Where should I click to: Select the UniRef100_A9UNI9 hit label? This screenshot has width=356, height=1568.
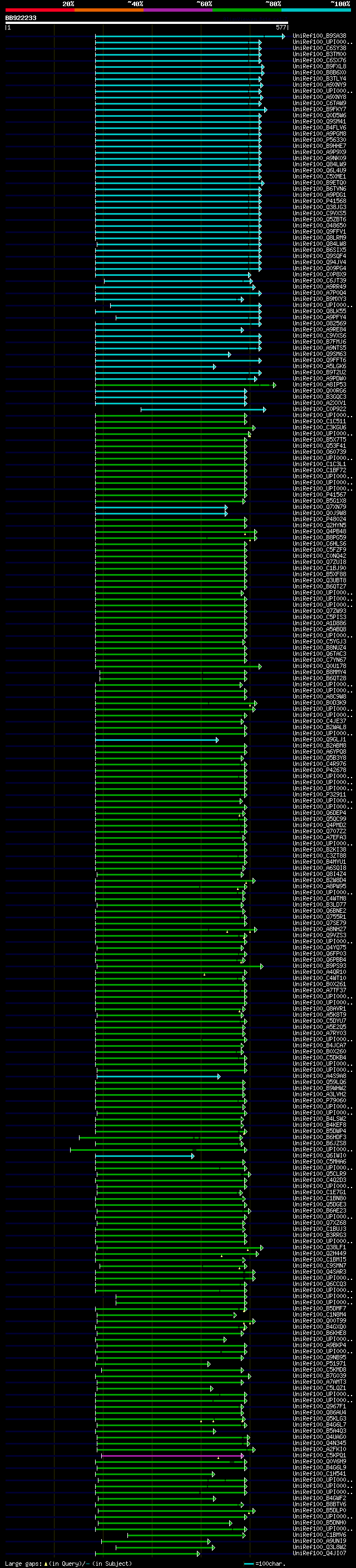click(x=319, y=1541)
